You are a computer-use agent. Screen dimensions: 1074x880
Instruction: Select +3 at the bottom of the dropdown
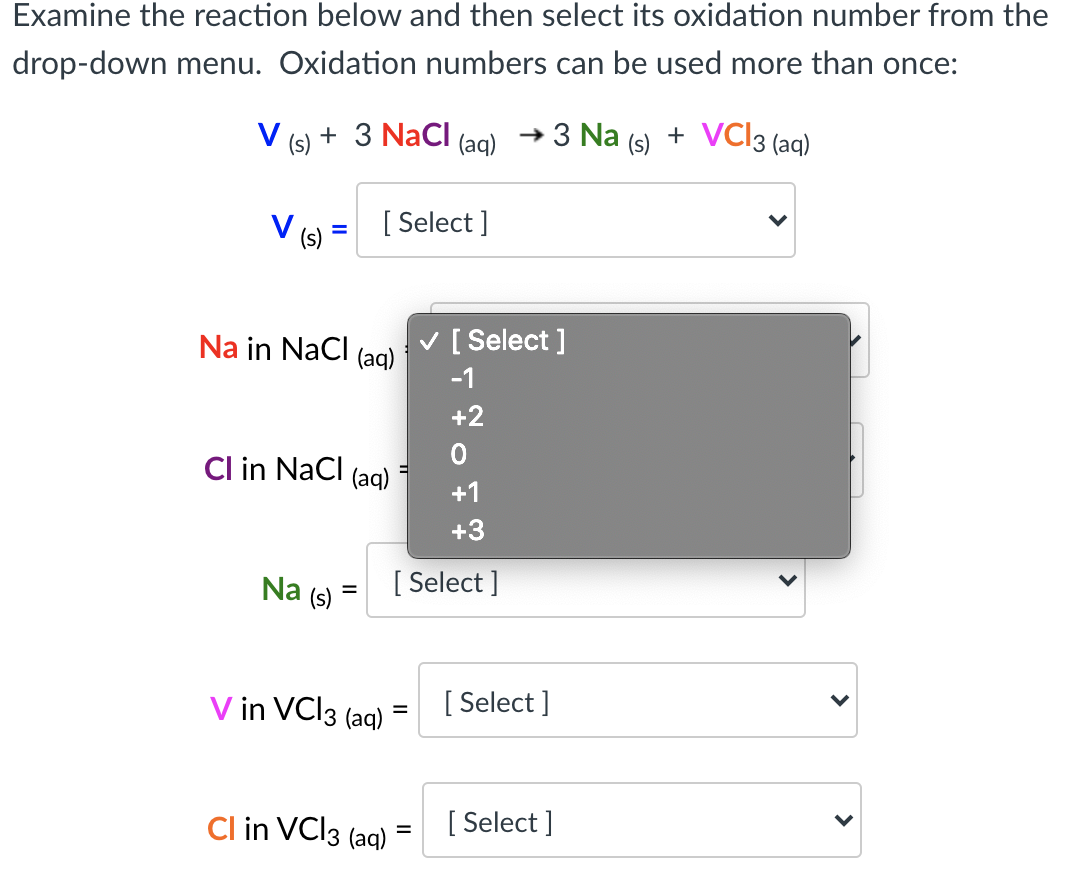(467, 530)
